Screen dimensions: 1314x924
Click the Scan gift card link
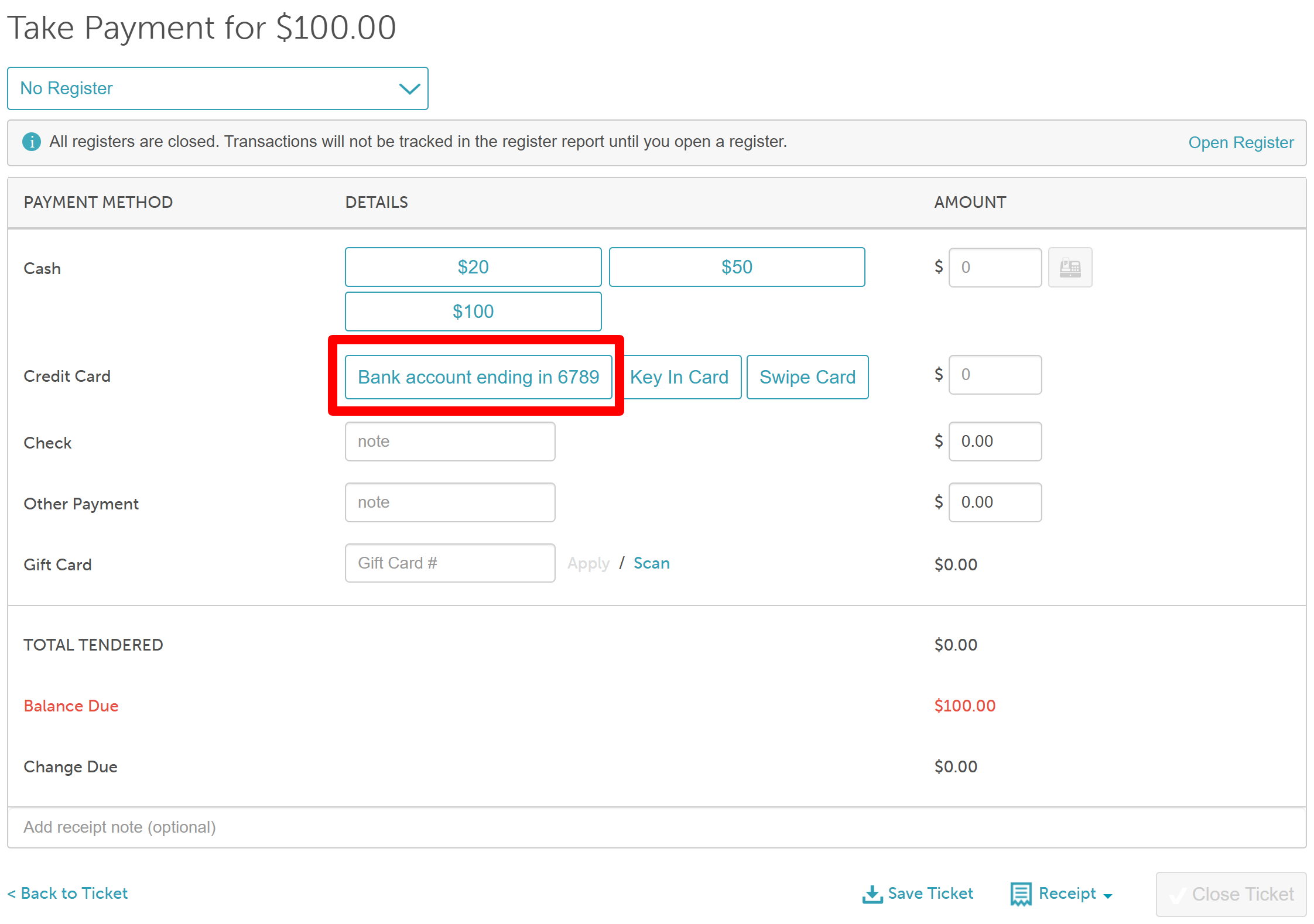pyautogui.click(x=651, y=563)
